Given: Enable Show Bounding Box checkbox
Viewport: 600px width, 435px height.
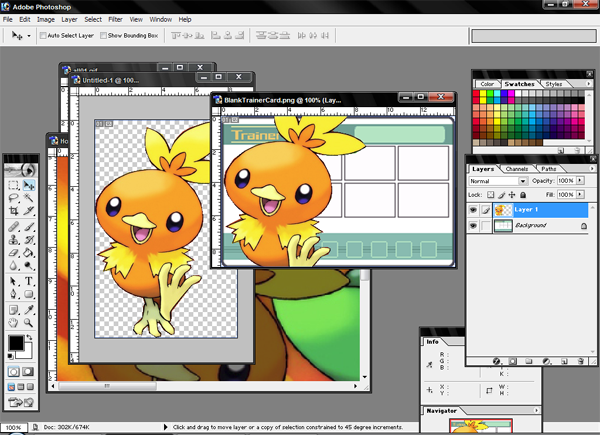Looking at the screenshot, I should pyautogui.click(x=103, y=36).
